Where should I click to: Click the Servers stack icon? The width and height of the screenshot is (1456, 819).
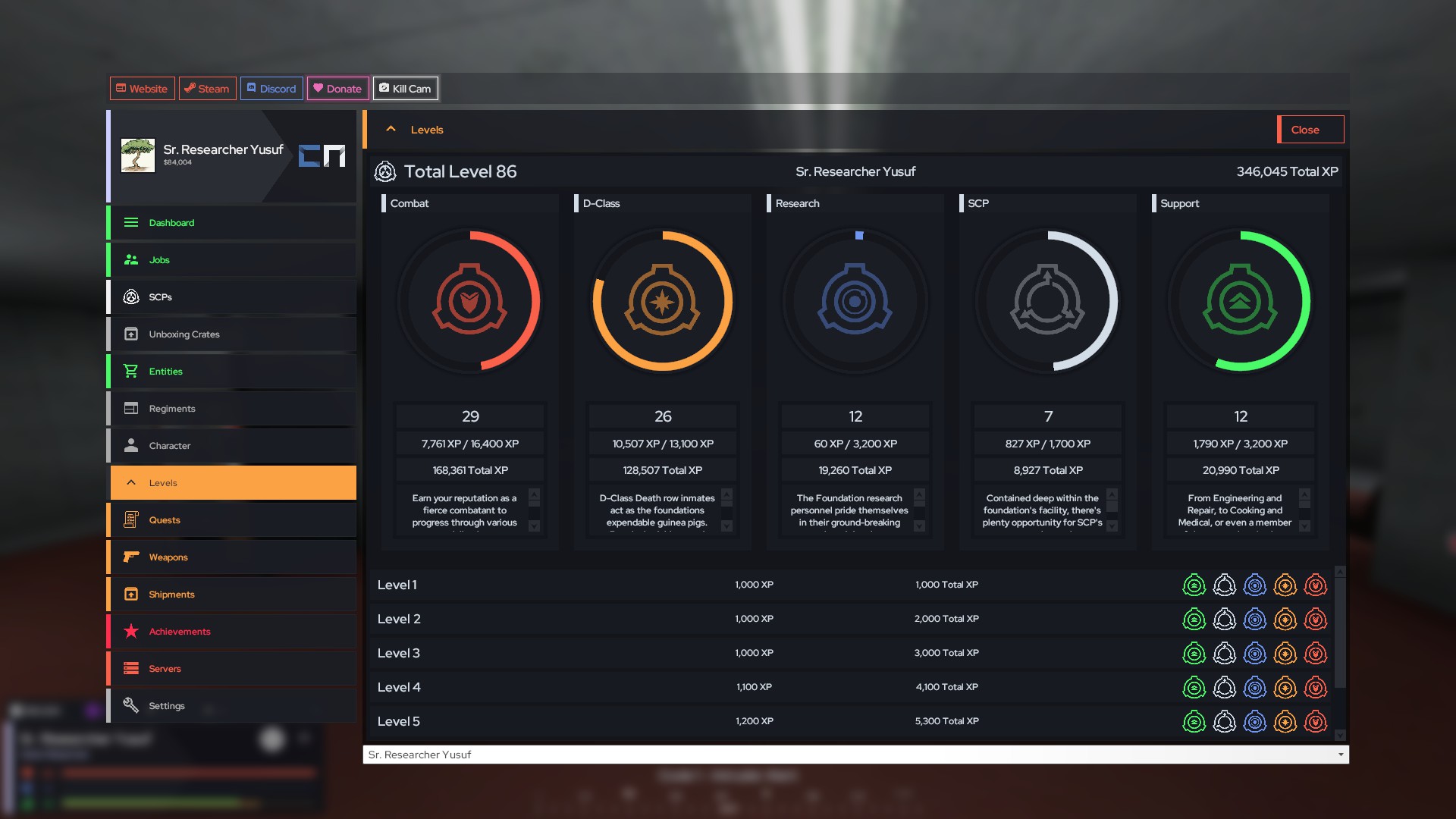131,668
